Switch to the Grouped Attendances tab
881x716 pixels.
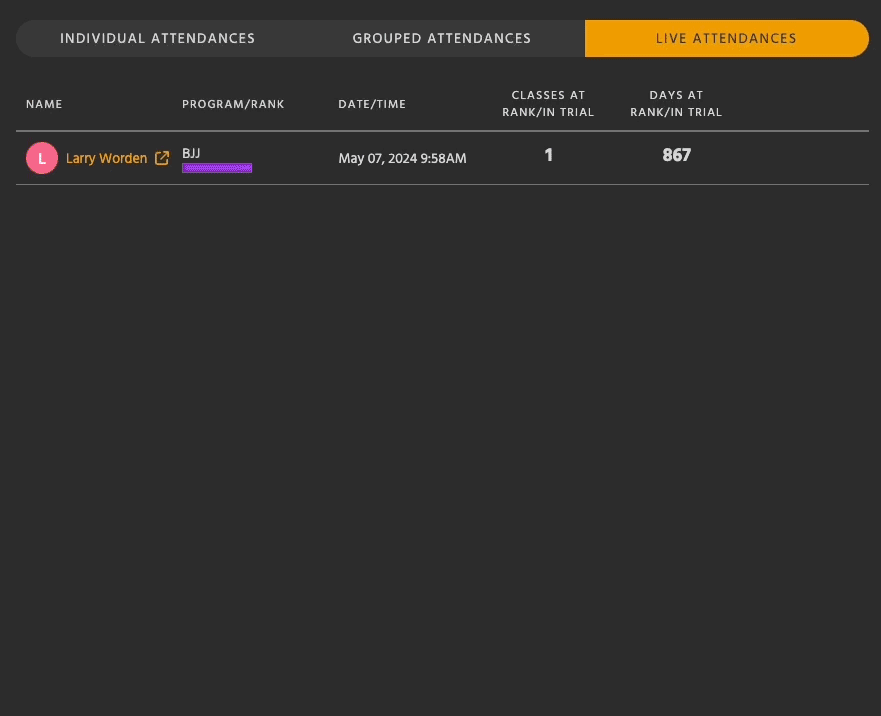pyautogui.click(x=441, y=38)
